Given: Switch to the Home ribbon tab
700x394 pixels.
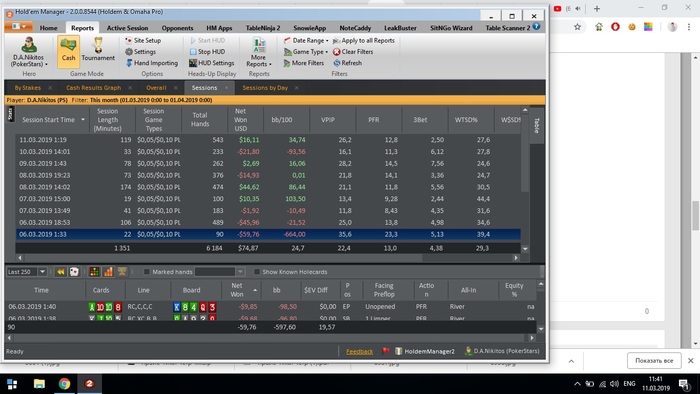Looking at the screenshot, I should tap(48, 28).
